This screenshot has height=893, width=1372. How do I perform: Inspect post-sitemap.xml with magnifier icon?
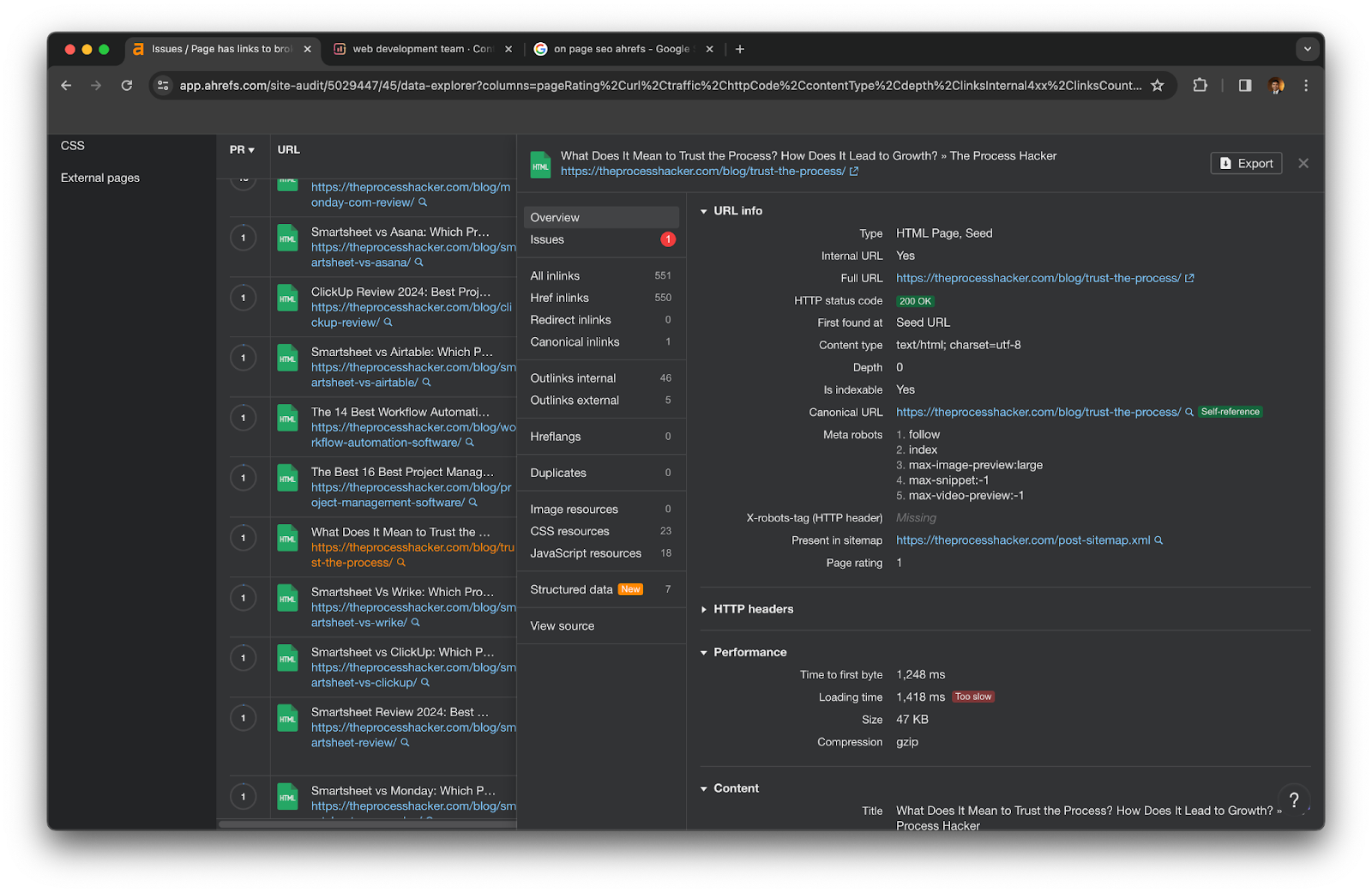coord(1158,540)
